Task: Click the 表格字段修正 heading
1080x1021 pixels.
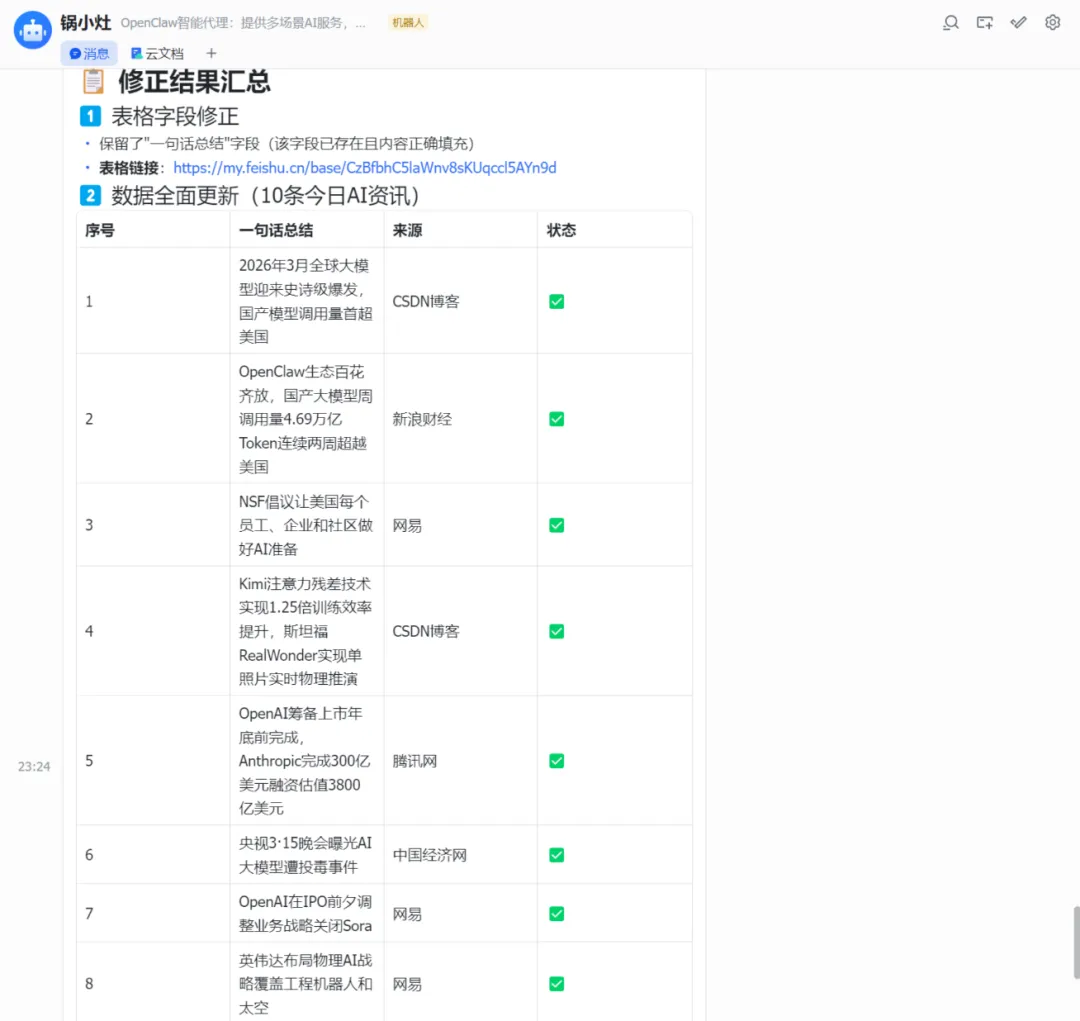Action: click(176, 116)
